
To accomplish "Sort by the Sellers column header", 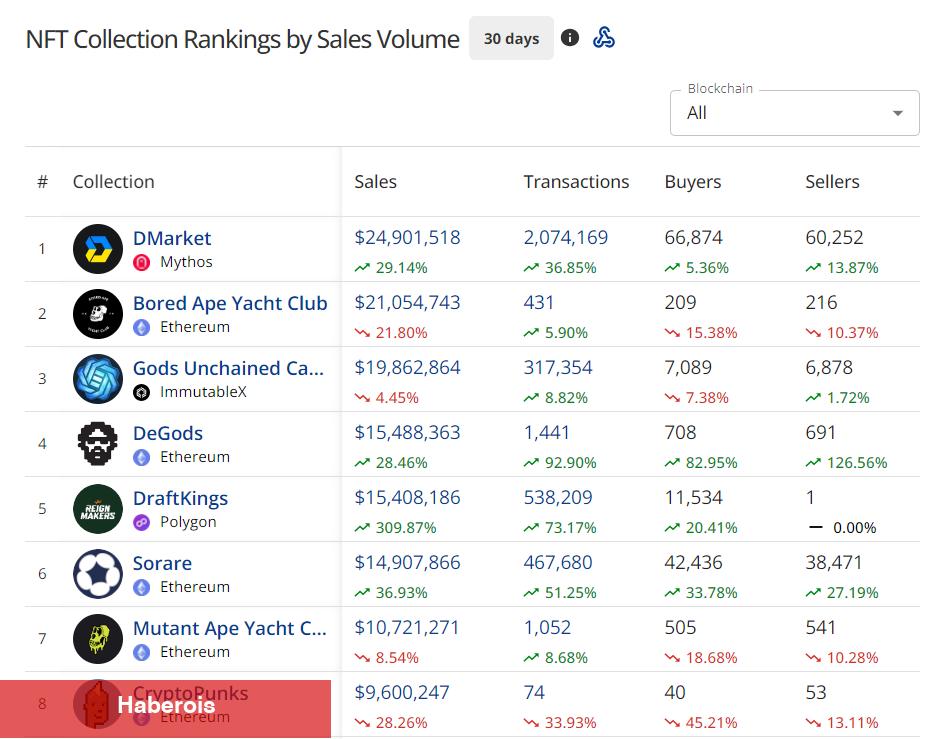I will [832, 182].
